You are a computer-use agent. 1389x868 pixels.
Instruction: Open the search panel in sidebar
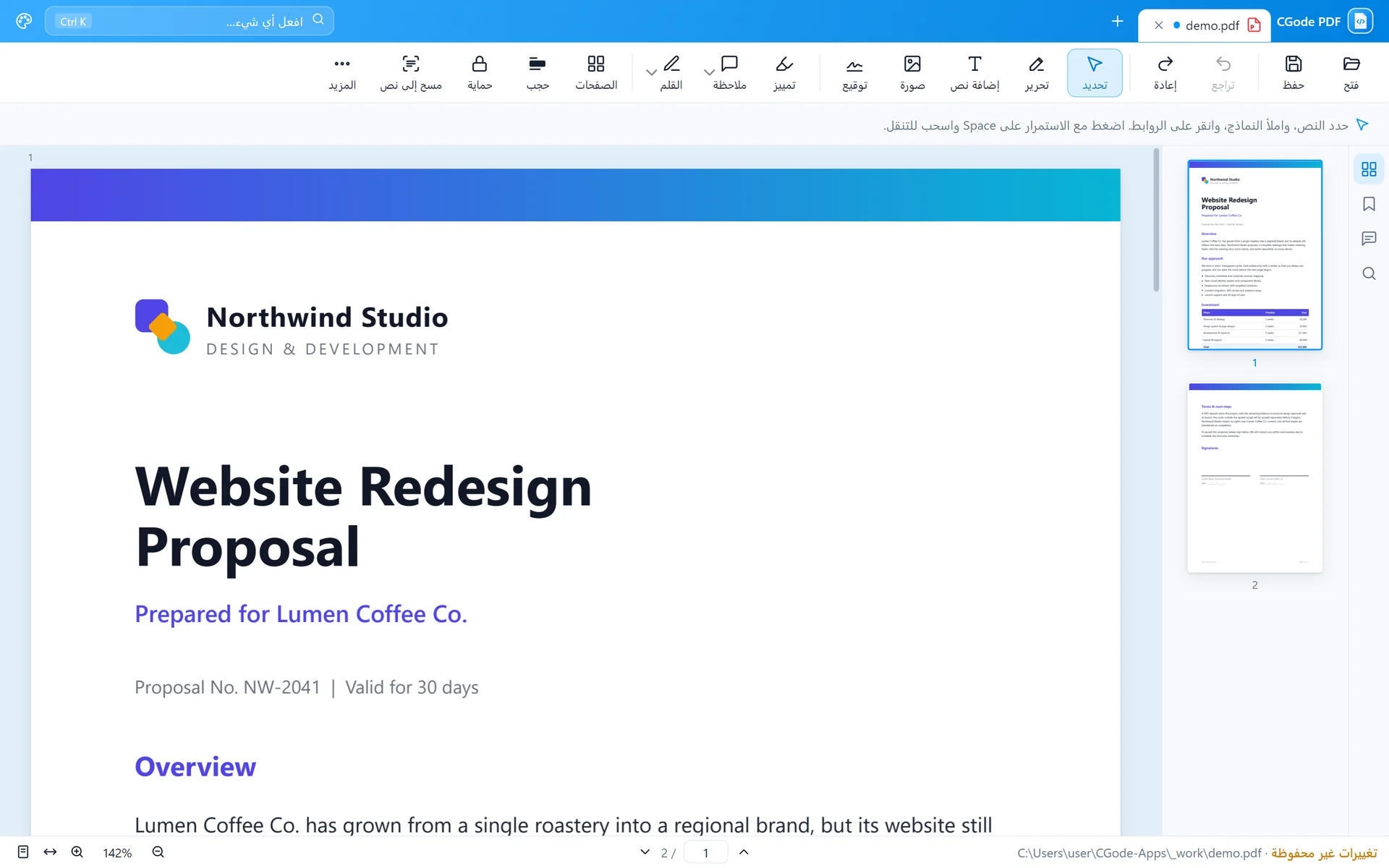1369,273
